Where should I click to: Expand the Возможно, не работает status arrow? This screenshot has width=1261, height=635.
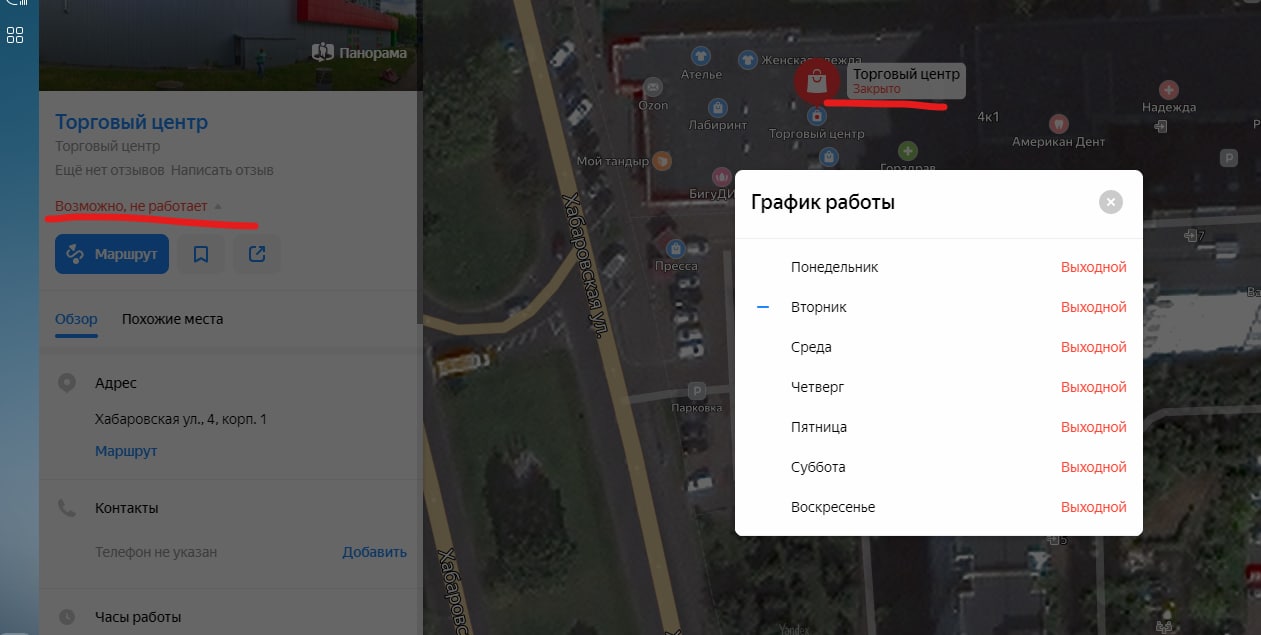pyautogui.click(x=218, y=206)
